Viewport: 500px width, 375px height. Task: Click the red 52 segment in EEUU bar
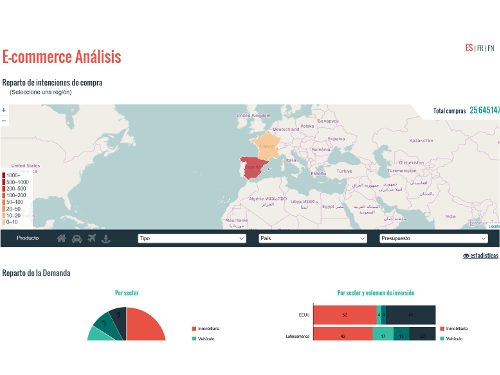click(x=345, y=315)
